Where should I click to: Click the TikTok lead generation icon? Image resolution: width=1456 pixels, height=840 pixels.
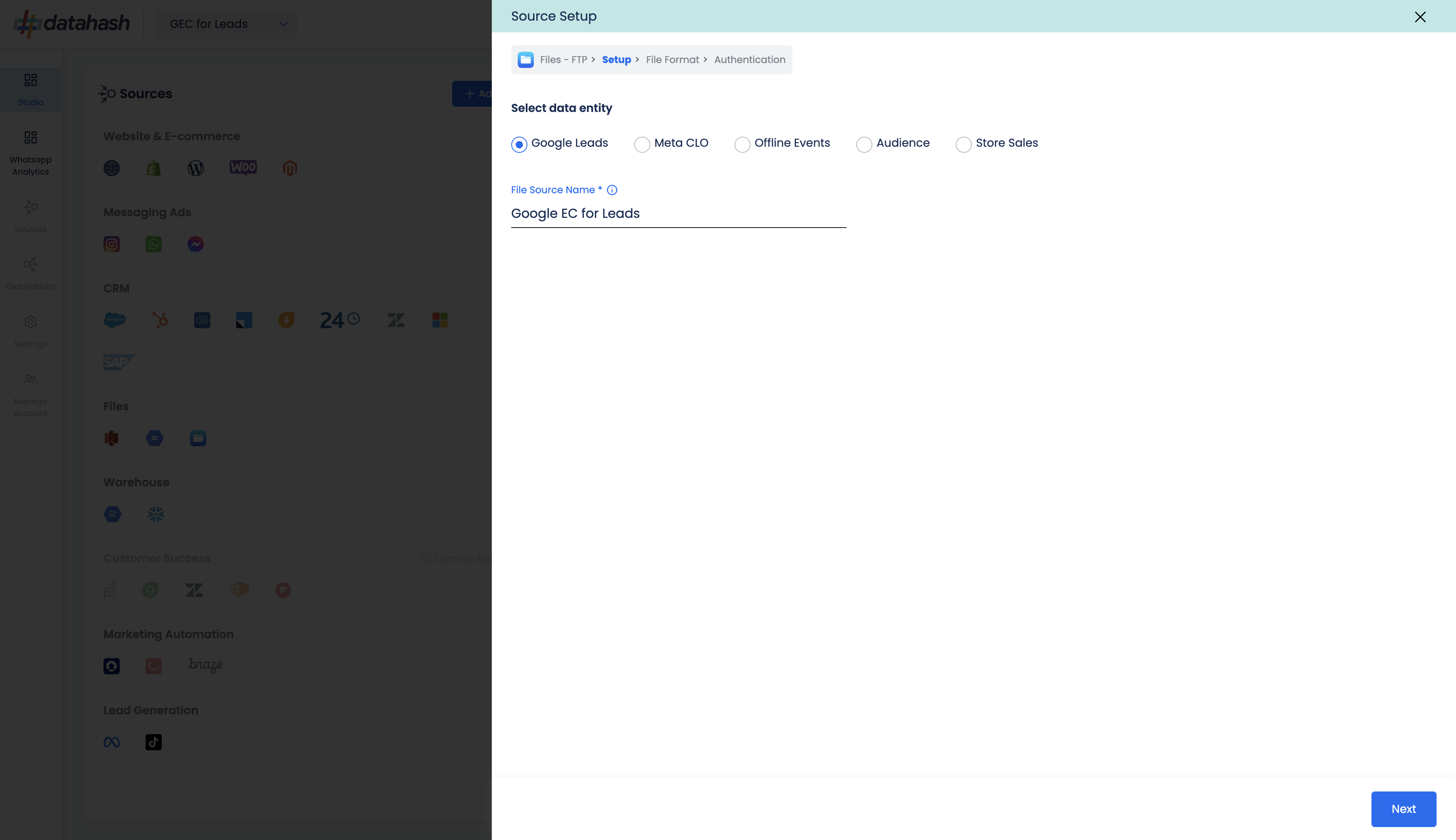click(154, 742)
